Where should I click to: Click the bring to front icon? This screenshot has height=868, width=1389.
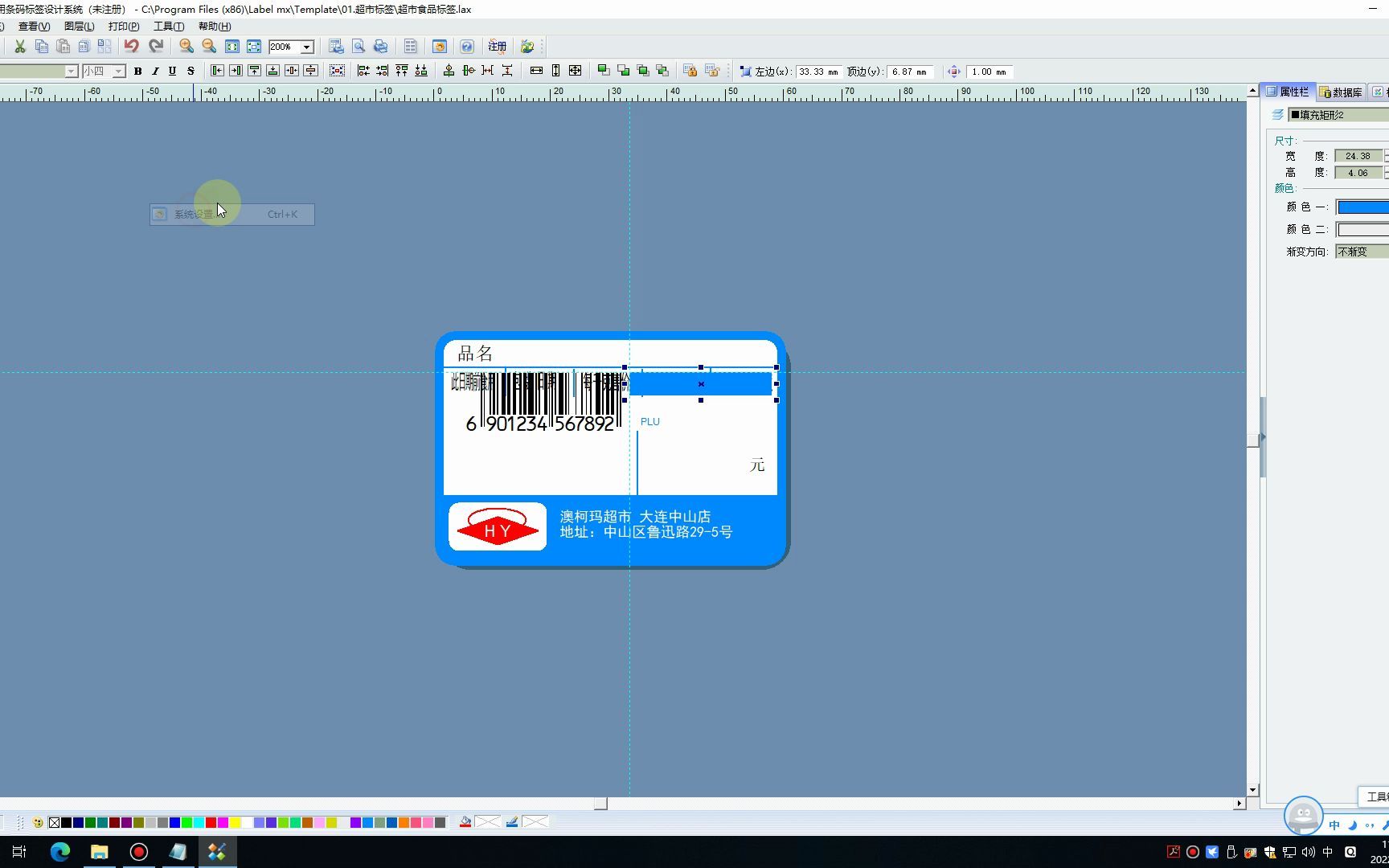604,71
